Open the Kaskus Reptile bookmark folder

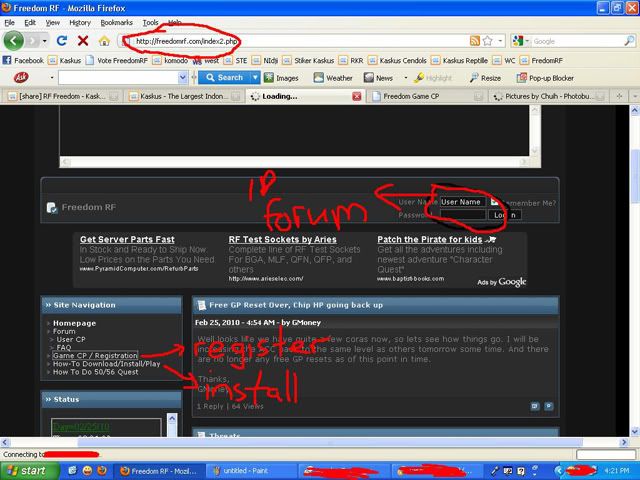(x=459, y=60)
